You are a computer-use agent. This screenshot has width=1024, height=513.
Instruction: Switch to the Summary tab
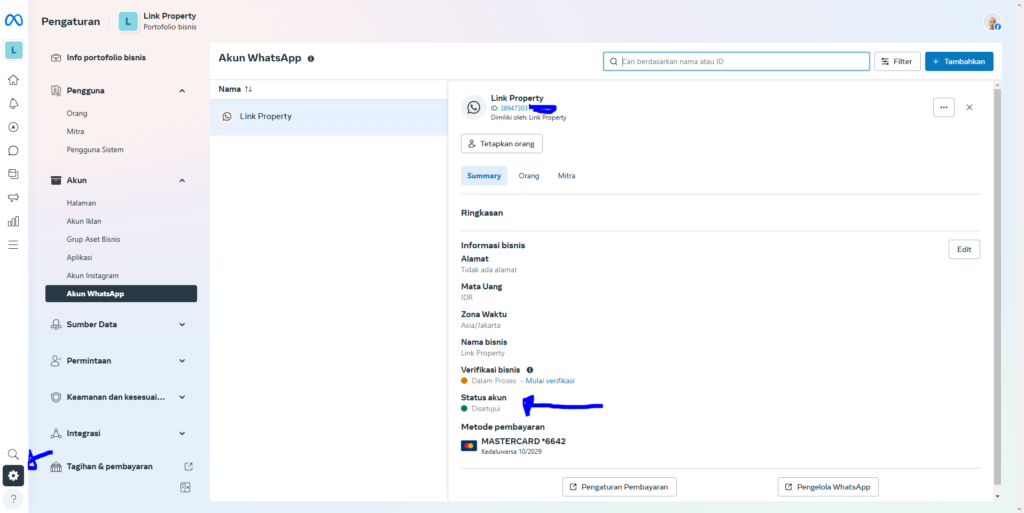[484, 176]
